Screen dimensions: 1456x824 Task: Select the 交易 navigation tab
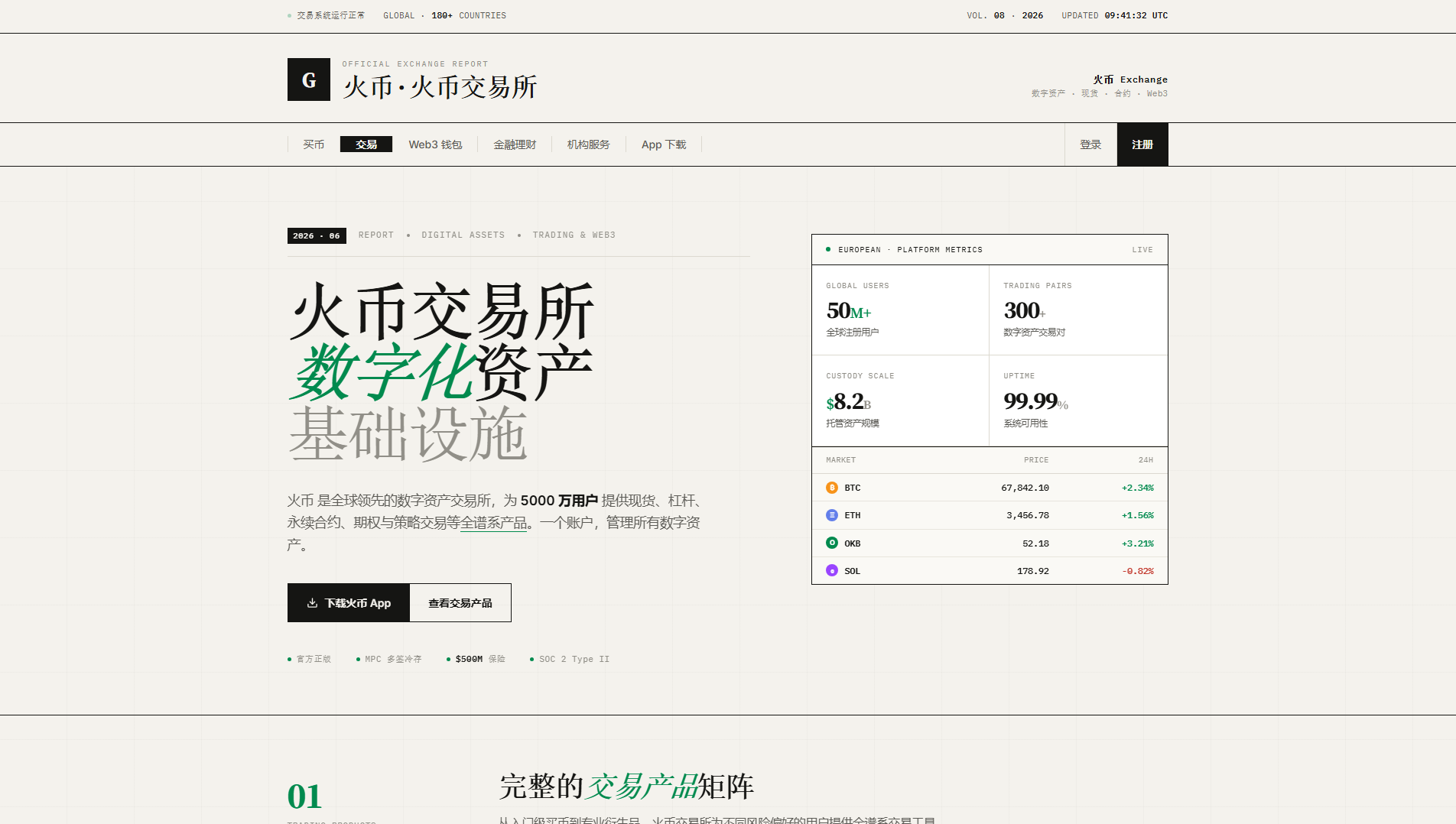pos(366,144)
